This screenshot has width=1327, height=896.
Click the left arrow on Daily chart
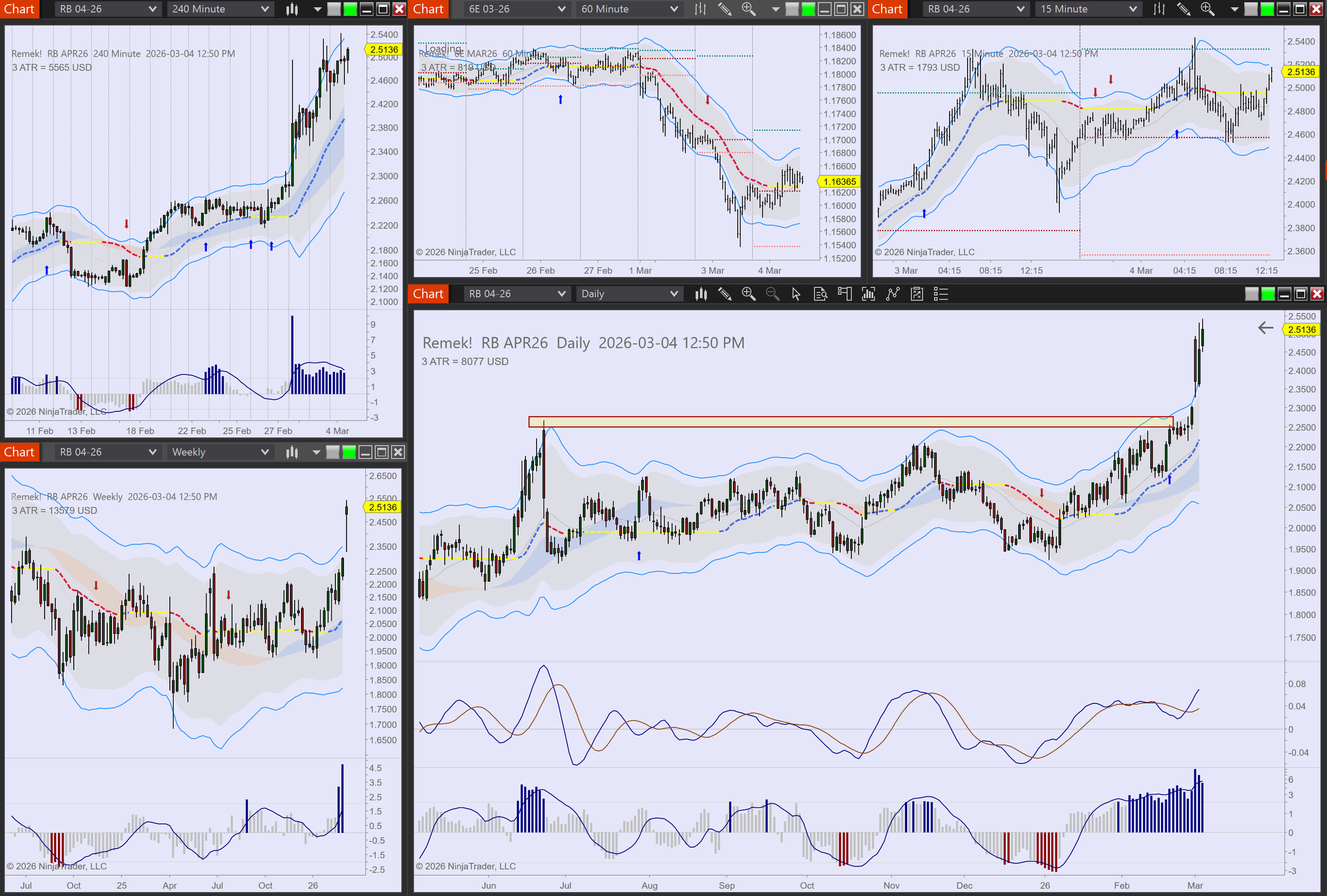(x=1266, y=328)
